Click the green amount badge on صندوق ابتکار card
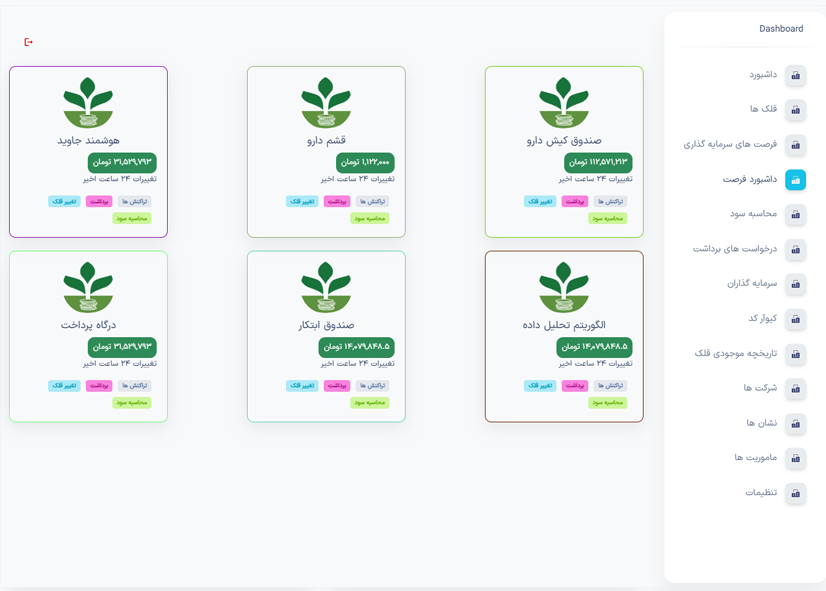The height and width of the screenshot is (591, 826). pyautogui.click(x=356, y=347)
